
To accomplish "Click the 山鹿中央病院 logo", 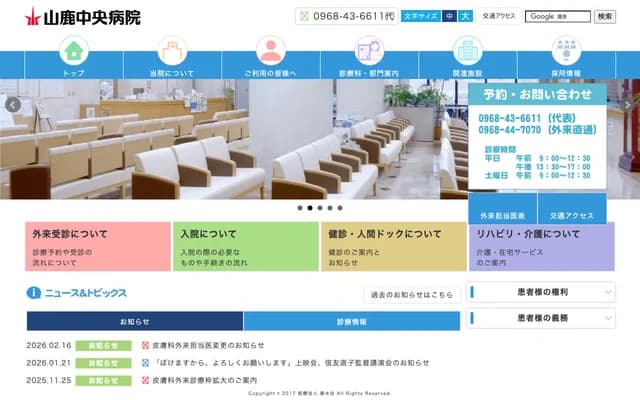I will pos(82,17).
